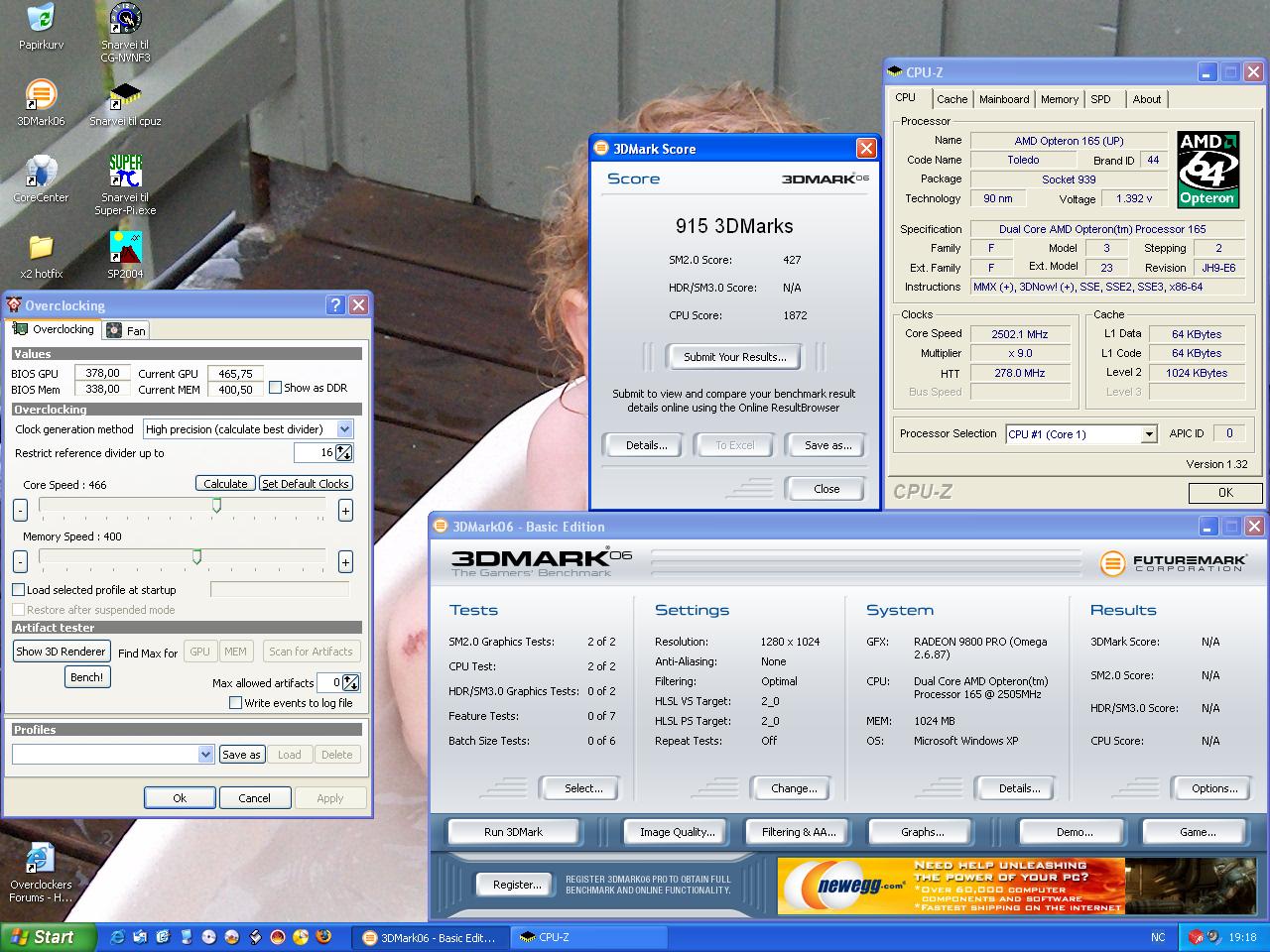The height and width of the screenshot is (952, 1270).
Task: Click the Memory Speed slider thumb
Action: [x=196, y=557]
